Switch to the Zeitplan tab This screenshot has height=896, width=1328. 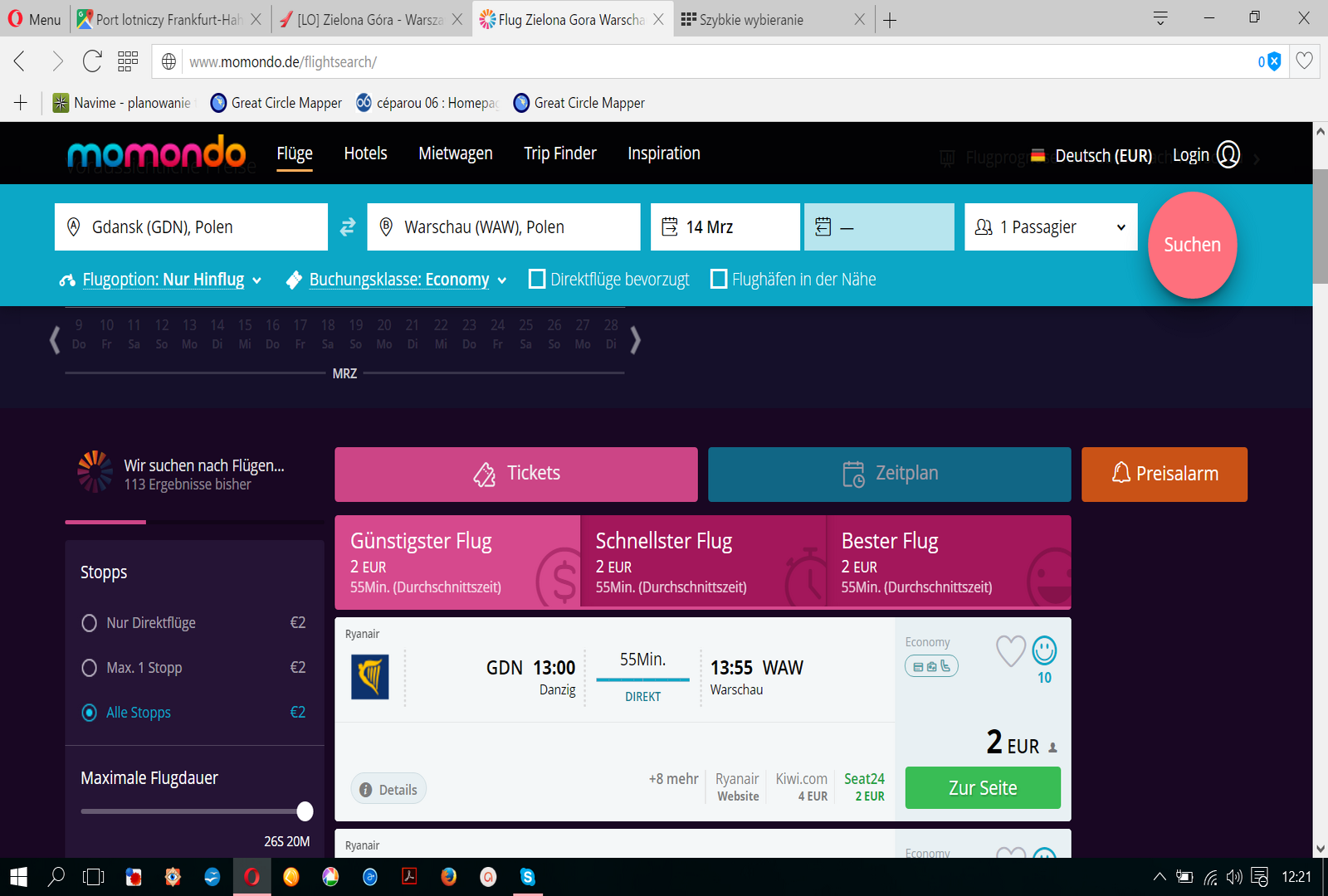889,474
